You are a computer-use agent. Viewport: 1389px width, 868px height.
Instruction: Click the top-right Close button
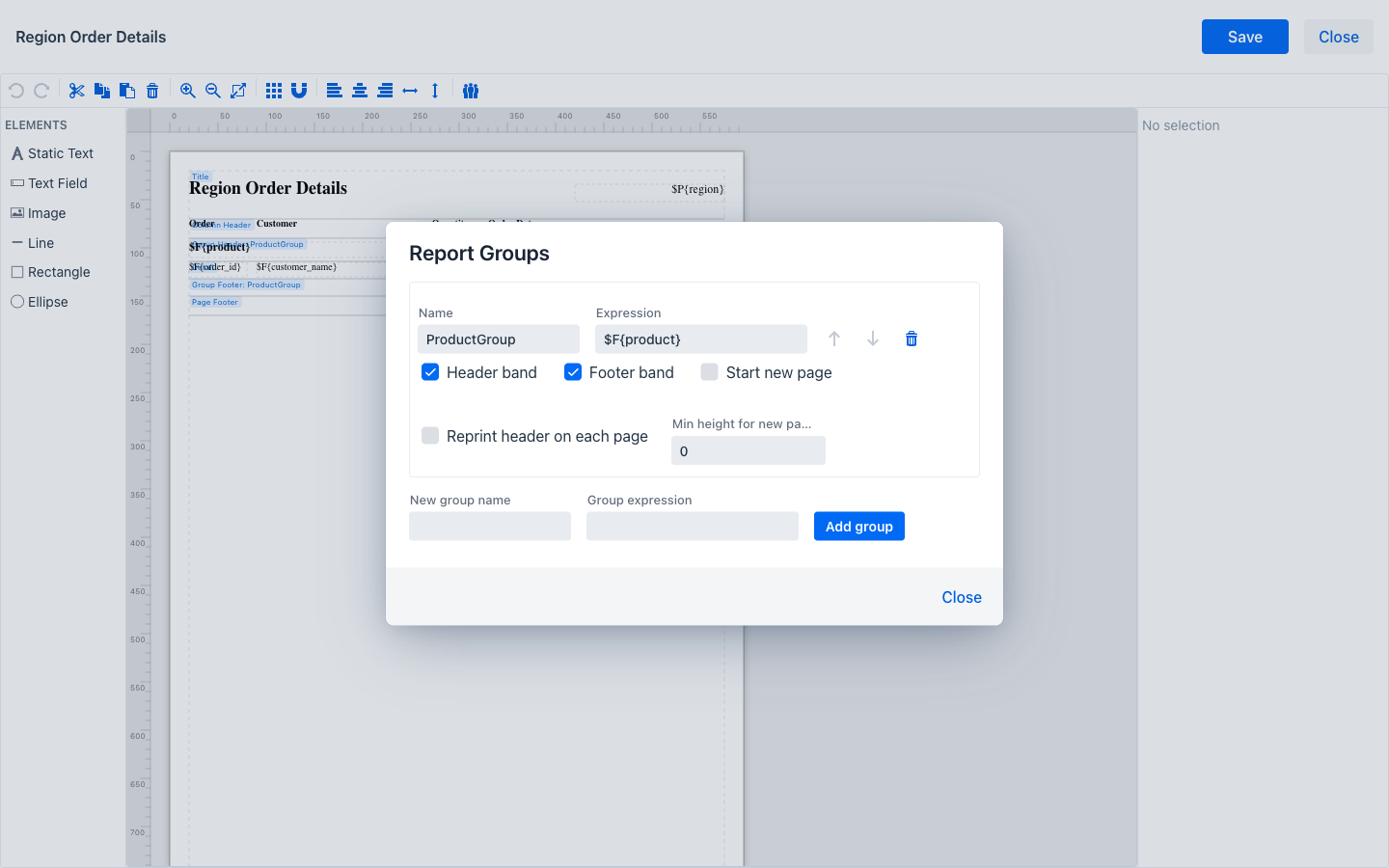(1339, 37)
